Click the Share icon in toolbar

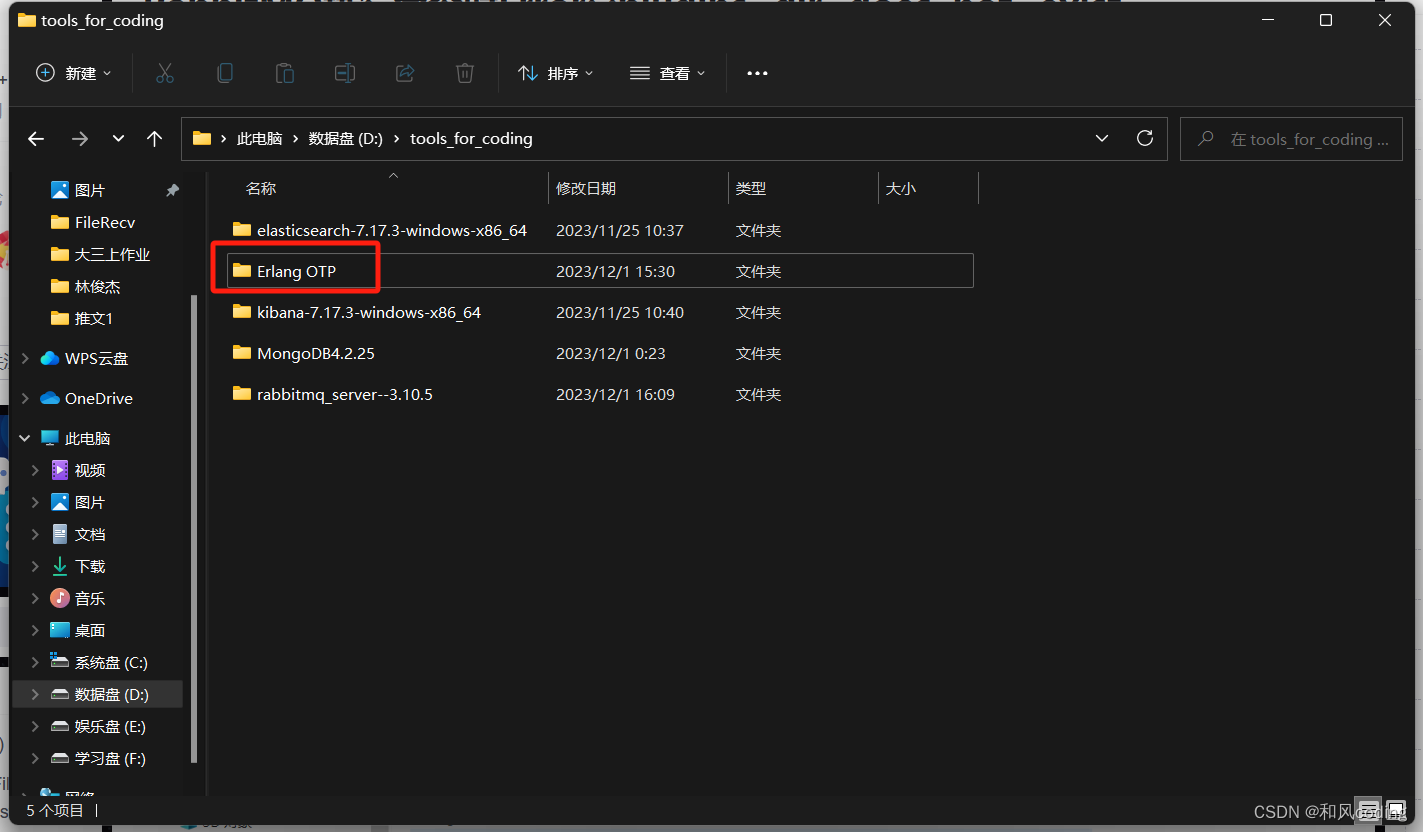(405, 73)
